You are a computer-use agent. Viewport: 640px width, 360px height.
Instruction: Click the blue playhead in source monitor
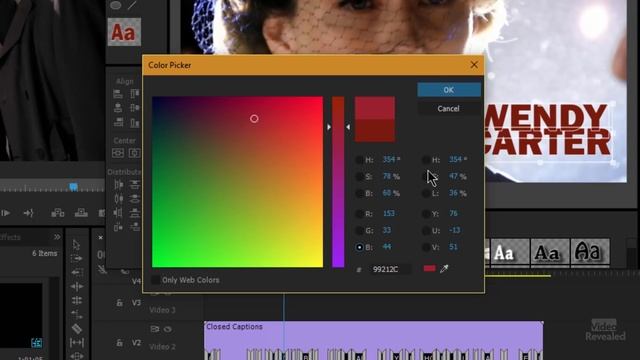[x=73, y=187]
